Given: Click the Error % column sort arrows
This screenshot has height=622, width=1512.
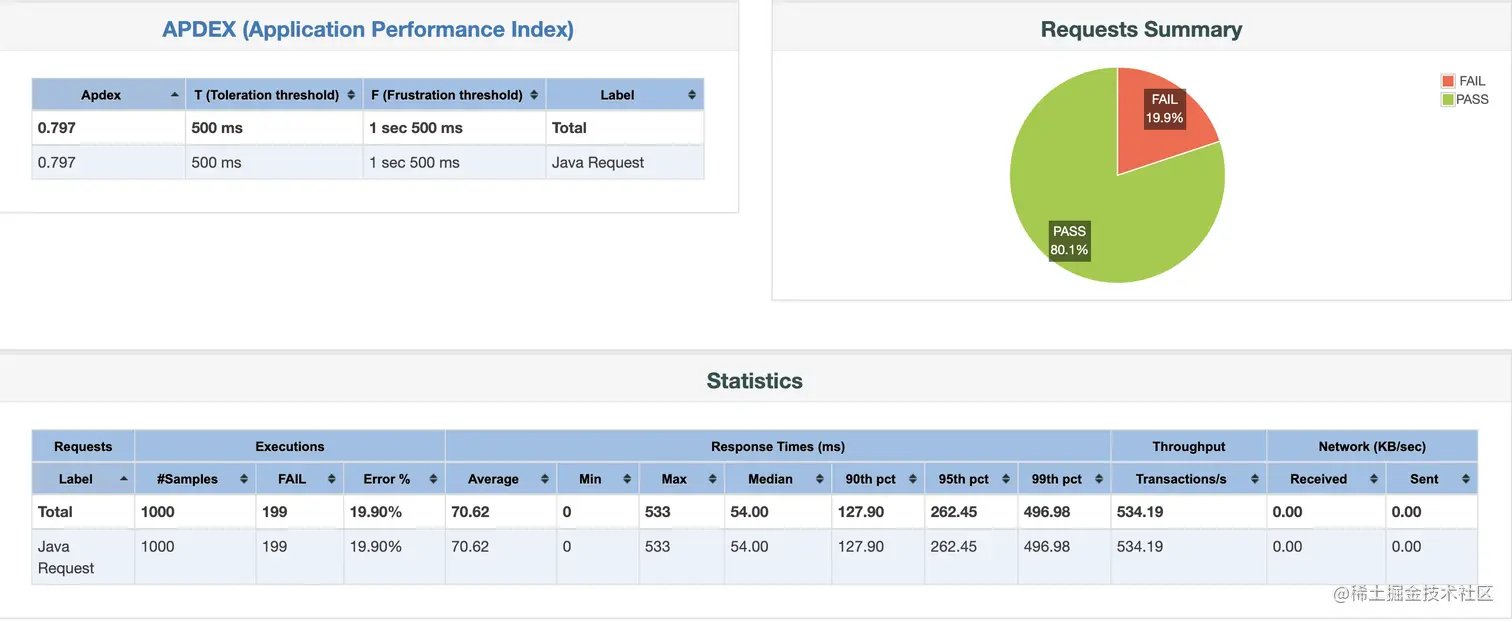Looking at the screenshot, I should pyautogui.click(x=433, y=479).
